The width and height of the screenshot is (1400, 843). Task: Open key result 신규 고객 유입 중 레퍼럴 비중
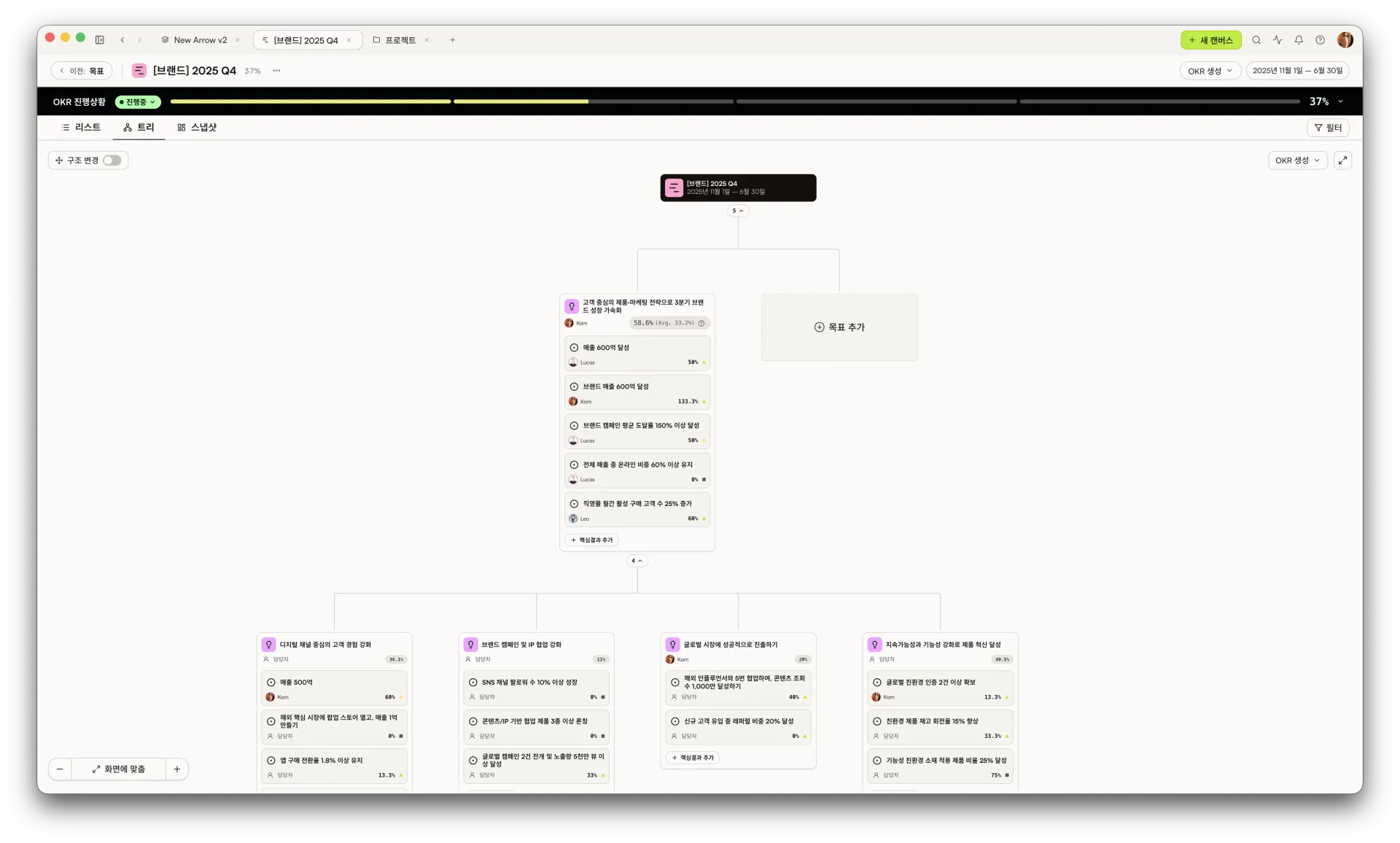(x=738, y=728)
